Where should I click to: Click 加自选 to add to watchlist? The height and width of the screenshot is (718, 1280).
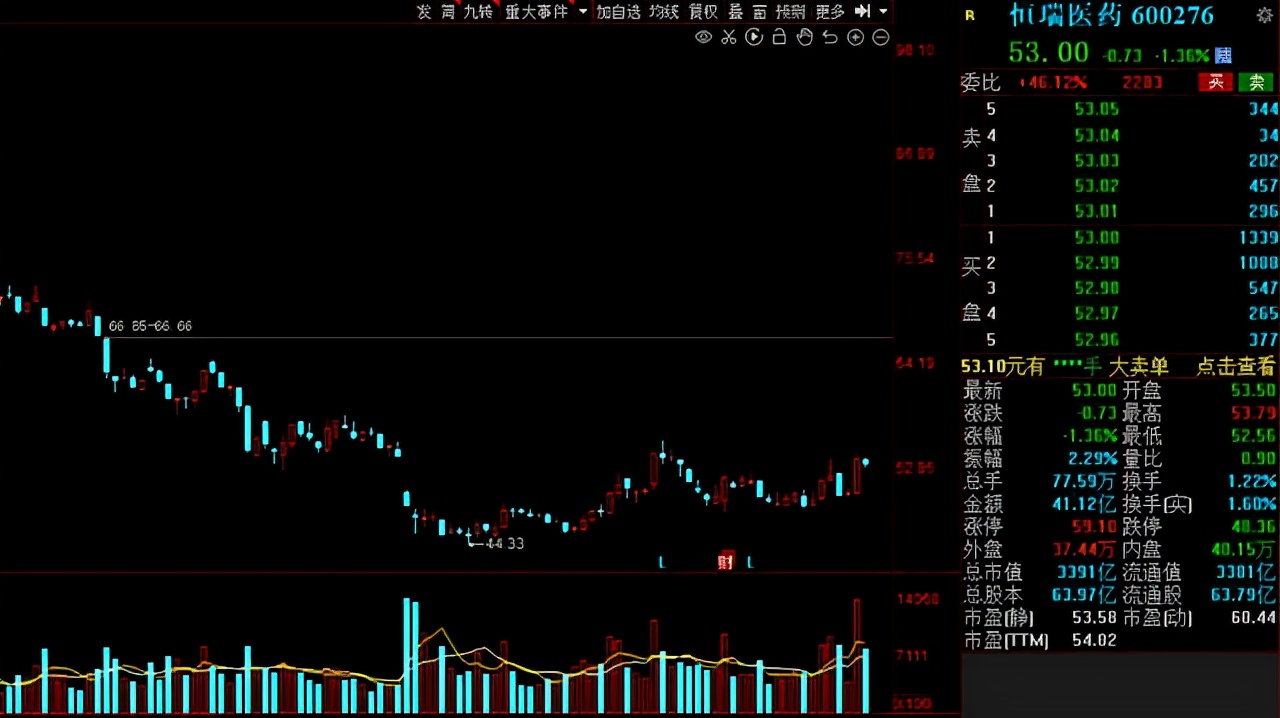(x=618, y=12)
